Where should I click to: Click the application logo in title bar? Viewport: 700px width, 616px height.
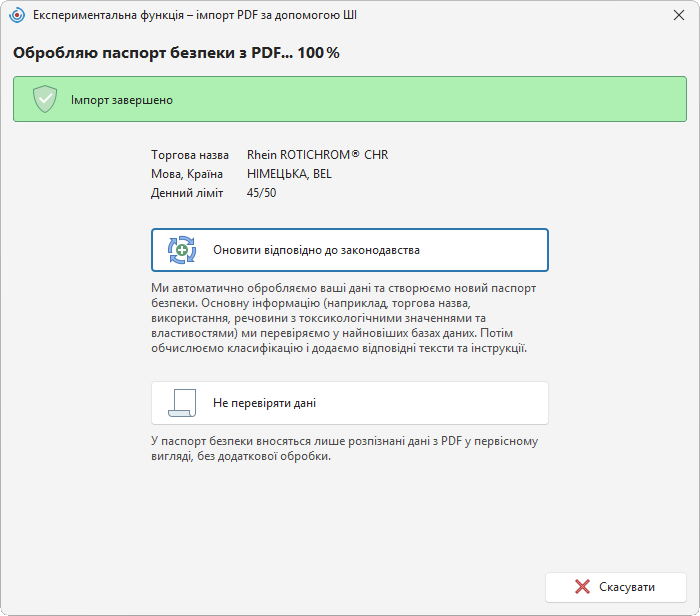pyautogui.click(x=17, y=15)
